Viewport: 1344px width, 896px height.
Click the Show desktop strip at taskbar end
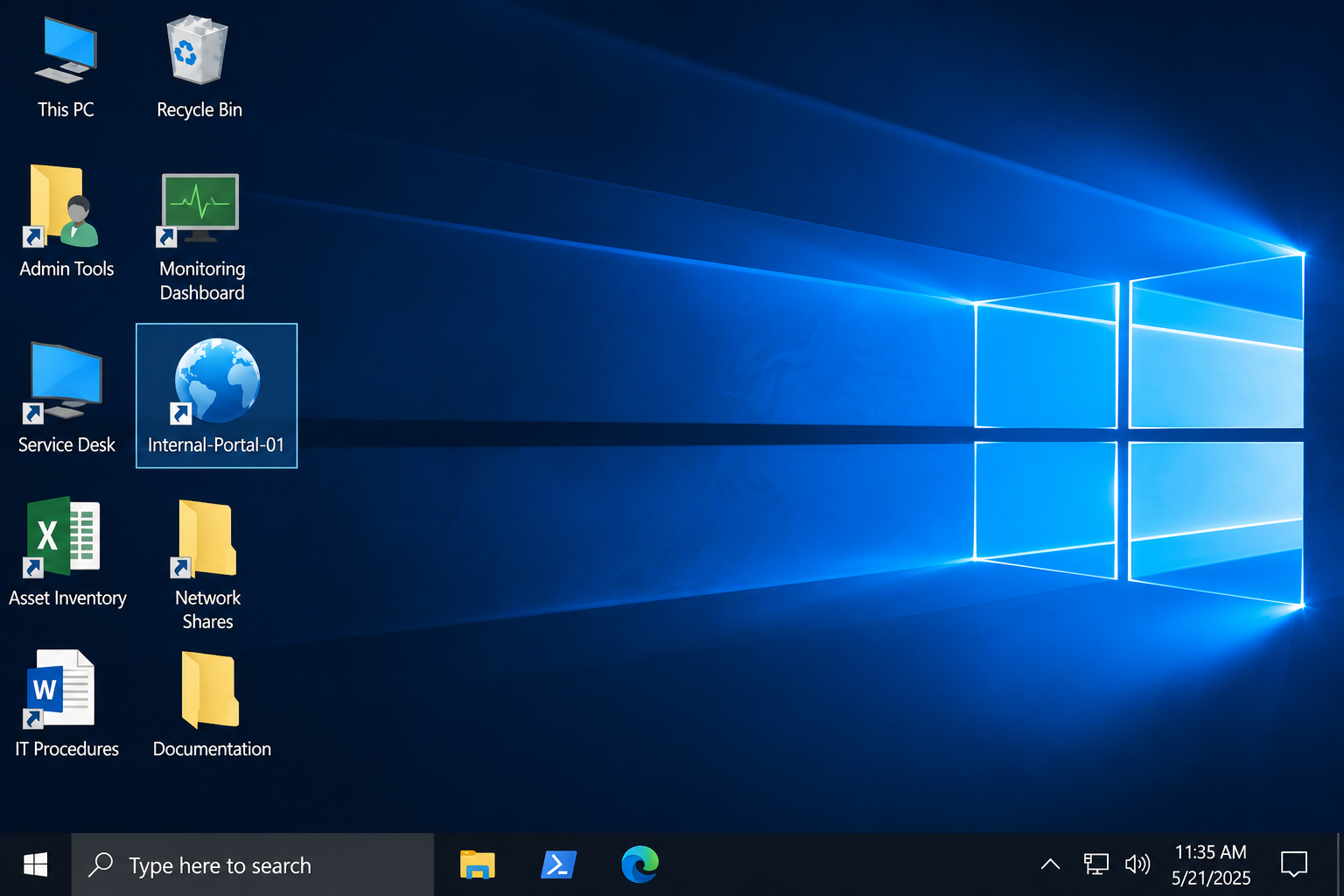tap(1339, 864)
